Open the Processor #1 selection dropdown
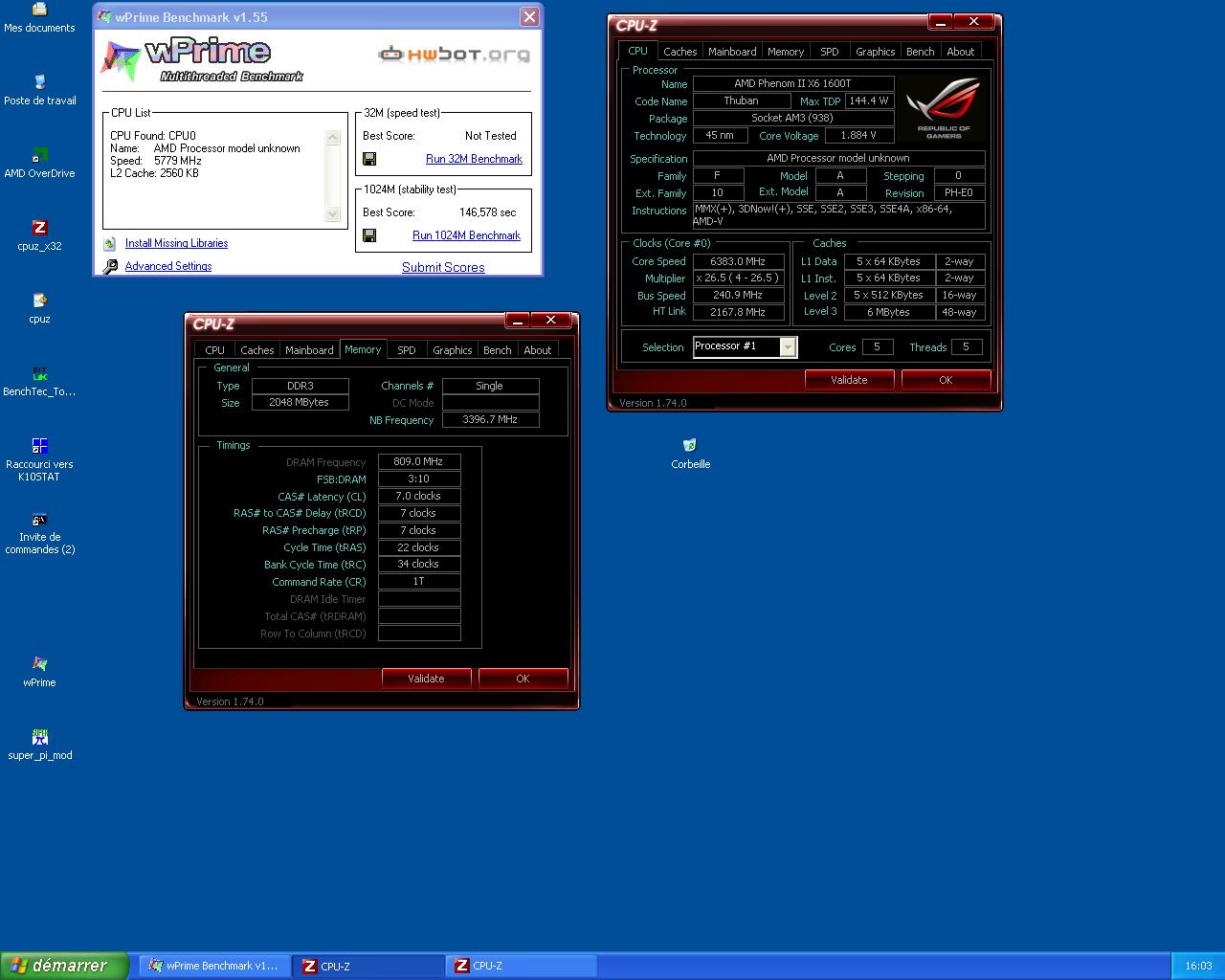The height and width of the screenshot is (980, 1225). (x=788, y=346)
